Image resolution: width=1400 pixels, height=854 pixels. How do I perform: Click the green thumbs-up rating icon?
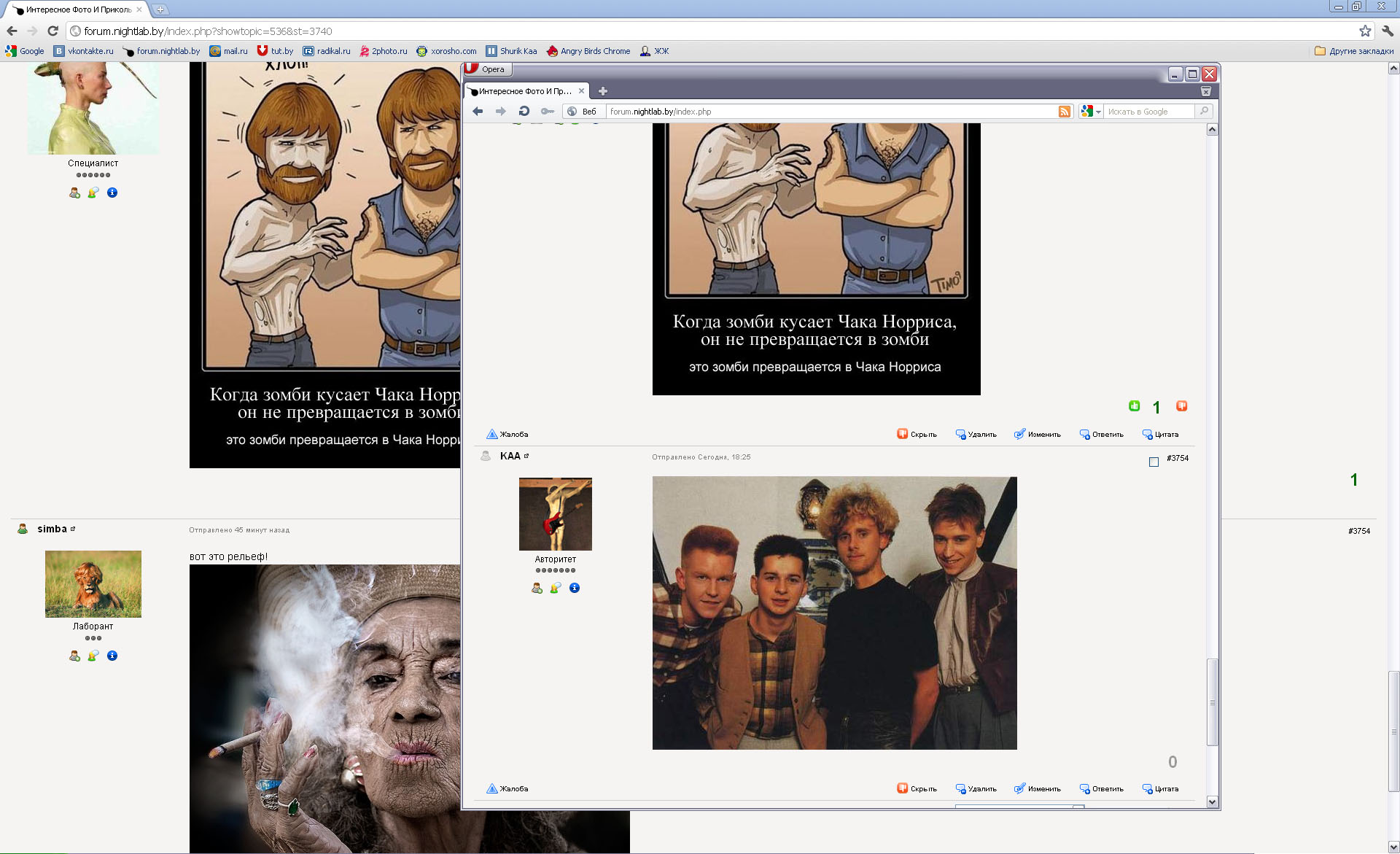click(x=1134, y=406)
